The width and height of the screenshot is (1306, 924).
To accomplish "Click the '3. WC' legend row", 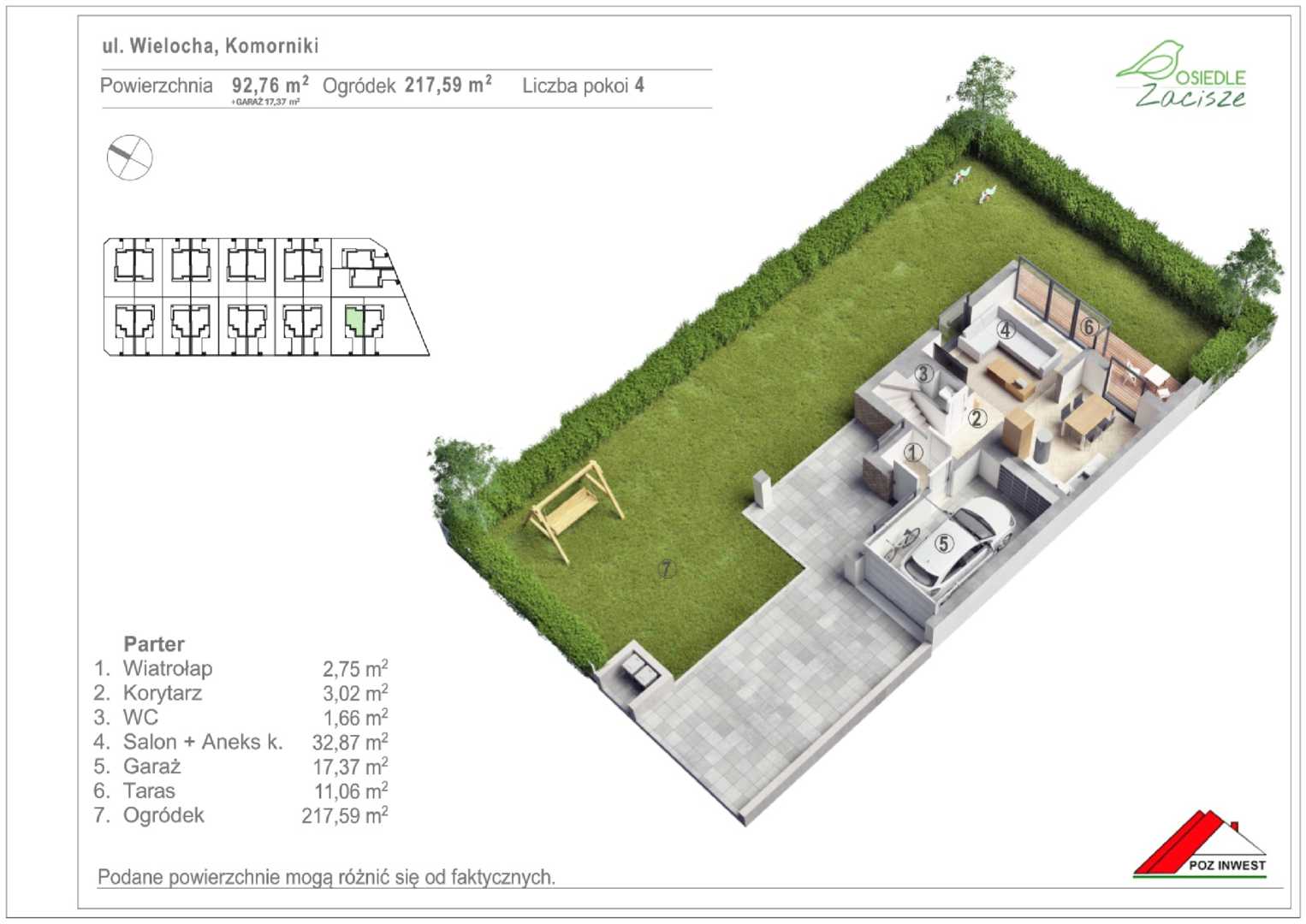I will (x=241, y=717).
